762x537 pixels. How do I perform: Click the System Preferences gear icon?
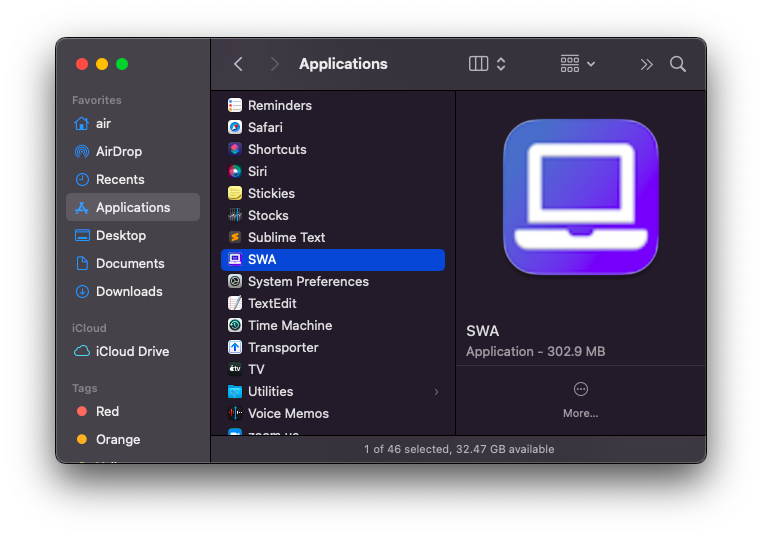pos(235,281)
